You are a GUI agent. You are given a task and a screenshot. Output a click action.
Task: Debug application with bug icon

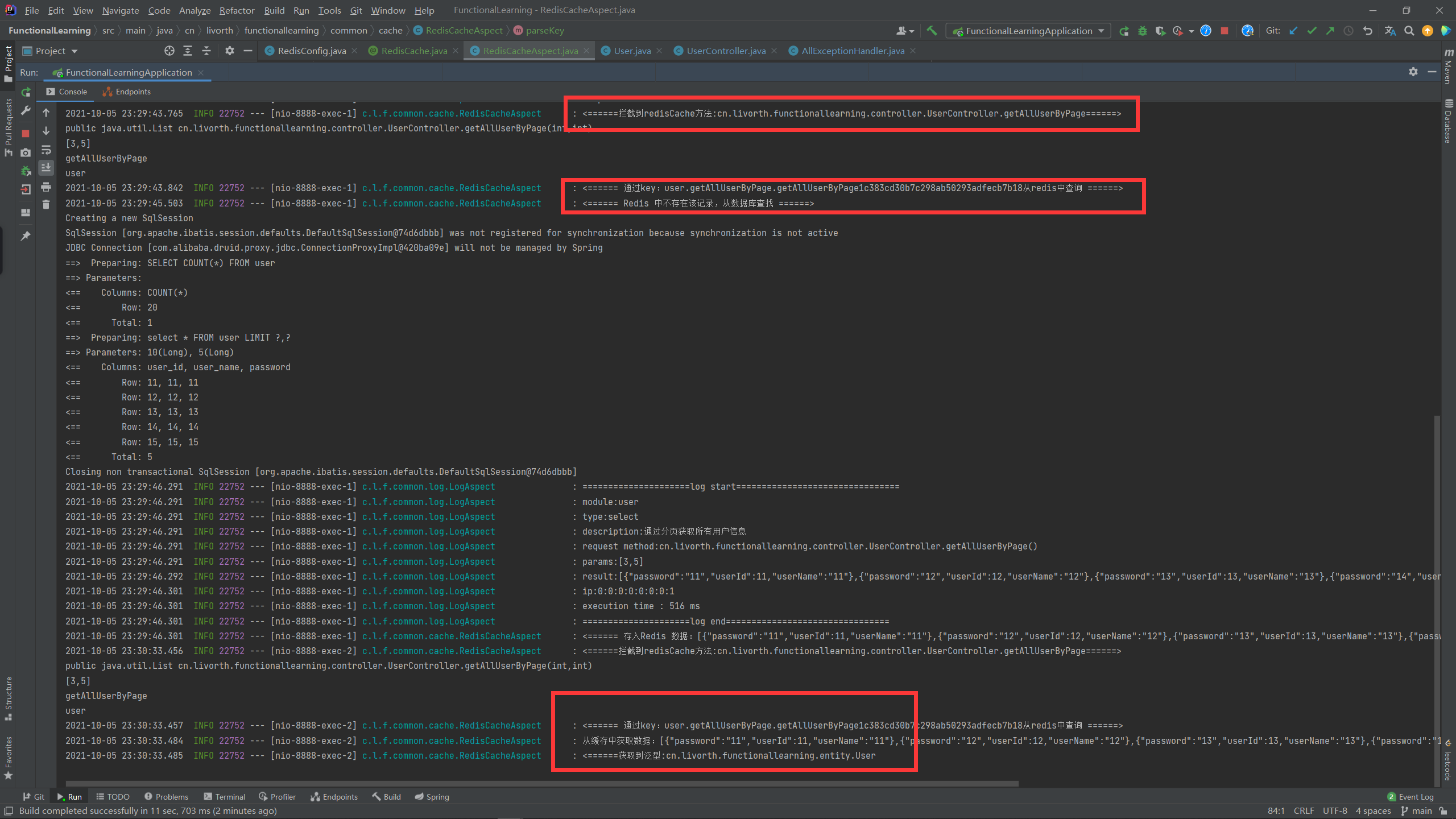[1142, 31]
